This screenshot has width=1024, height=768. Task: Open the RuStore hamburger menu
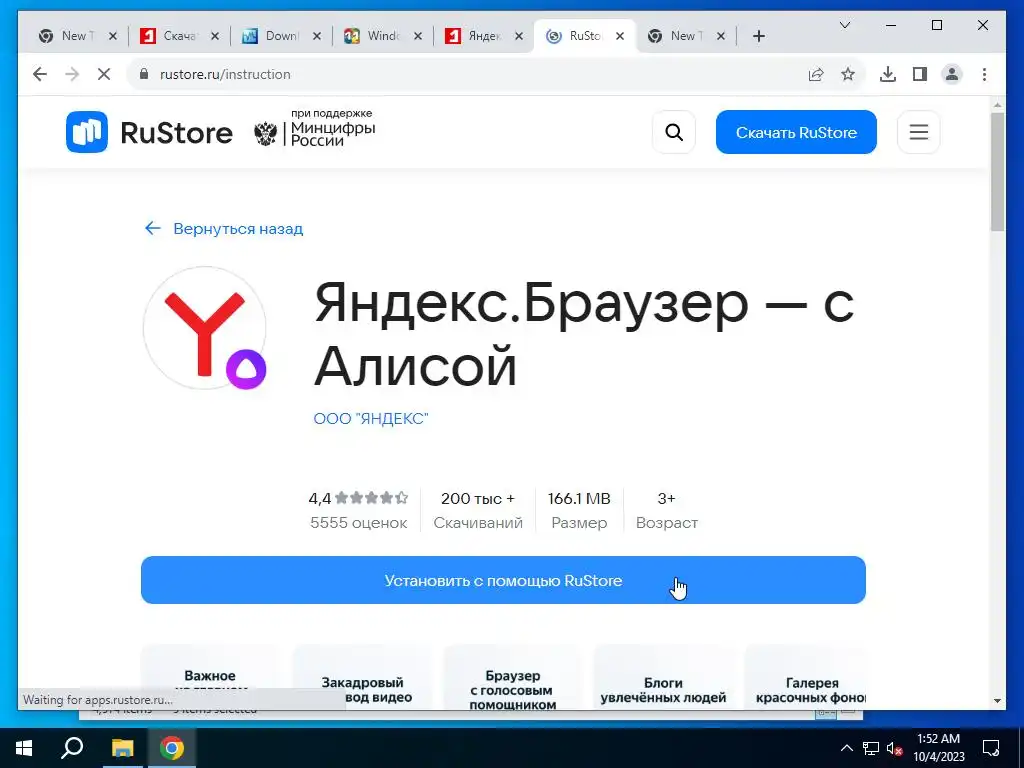coord(919,133)
